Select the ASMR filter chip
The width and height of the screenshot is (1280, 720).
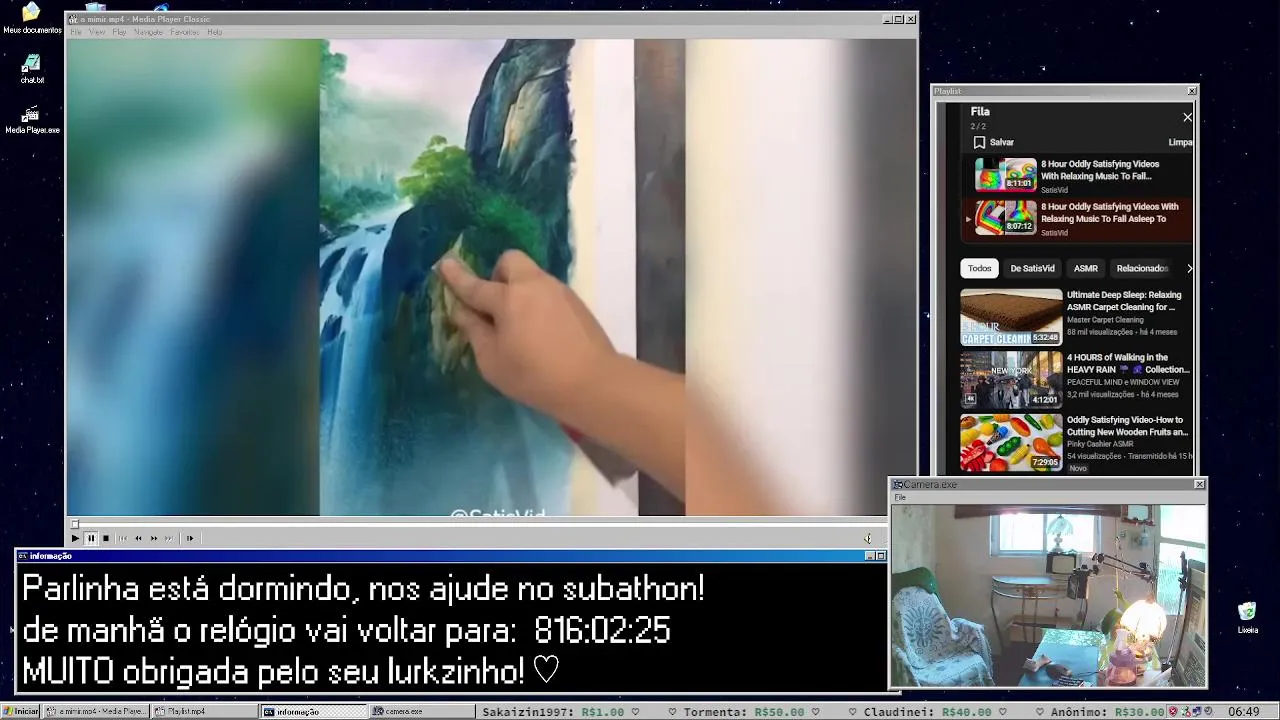click(1086, 268)
